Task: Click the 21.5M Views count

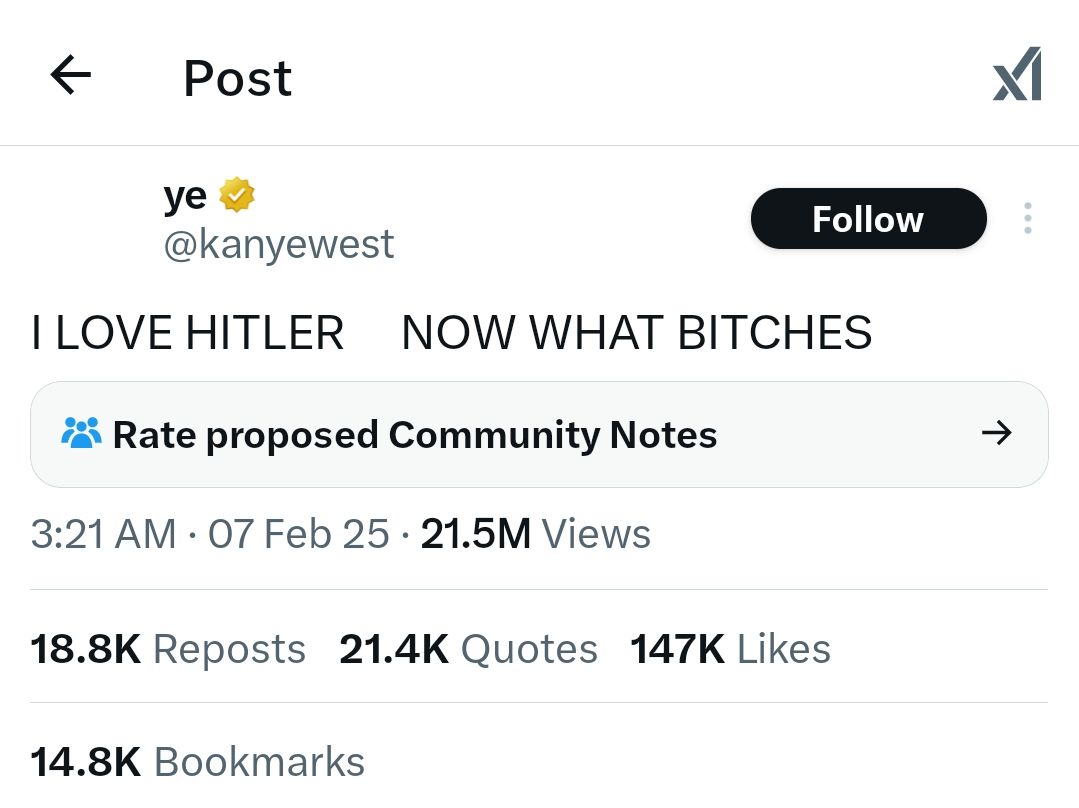Action: (x=535, y=535)
